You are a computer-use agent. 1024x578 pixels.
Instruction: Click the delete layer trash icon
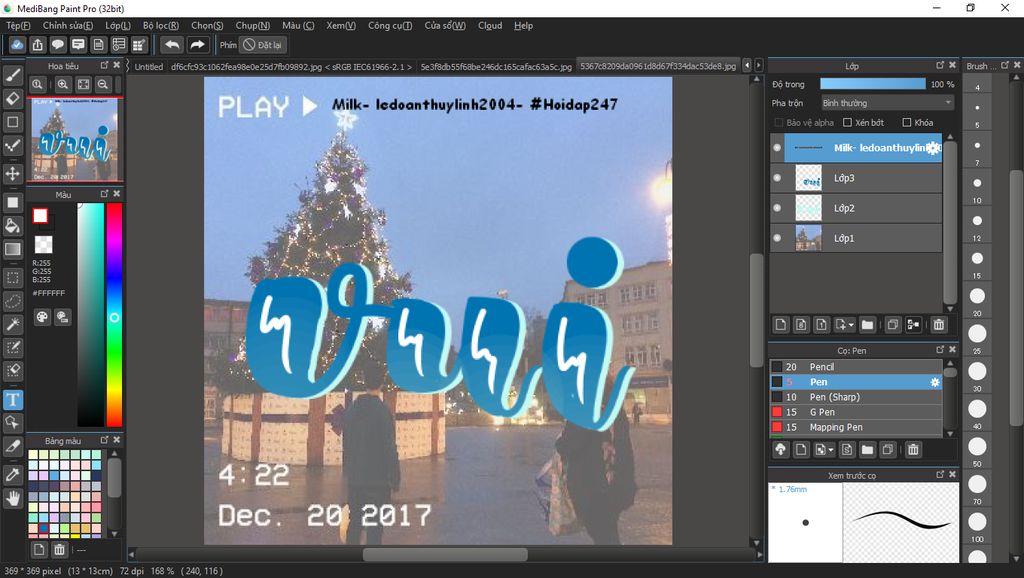938,325
